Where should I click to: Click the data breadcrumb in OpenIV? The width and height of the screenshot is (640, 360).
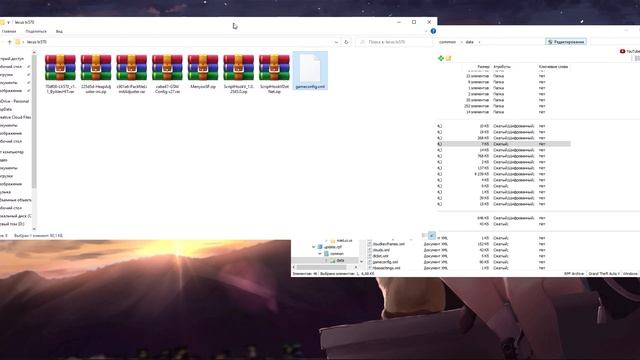click(470, 42)
